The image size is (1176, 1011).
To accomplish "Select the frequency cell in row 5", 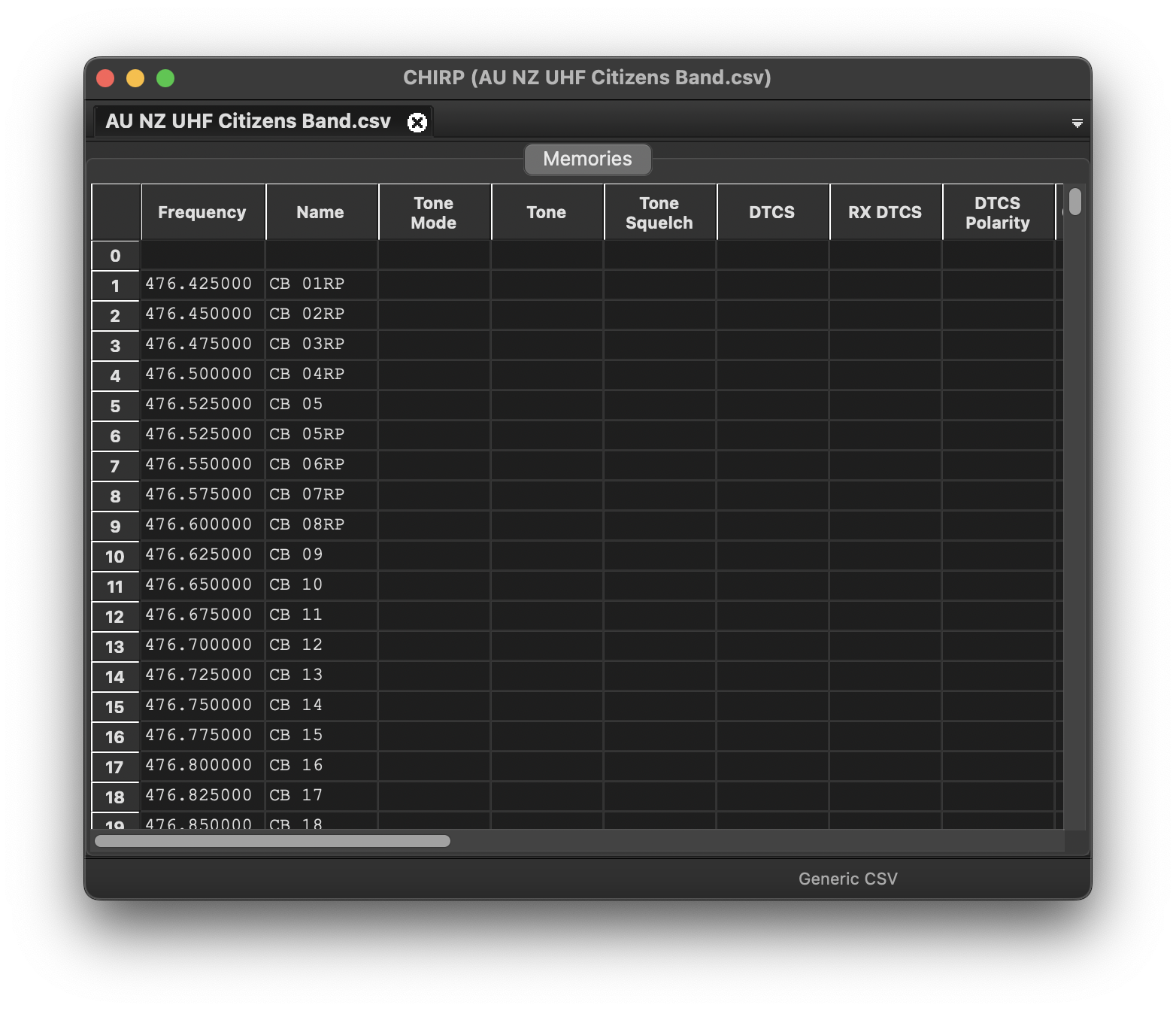I will 203,405.
